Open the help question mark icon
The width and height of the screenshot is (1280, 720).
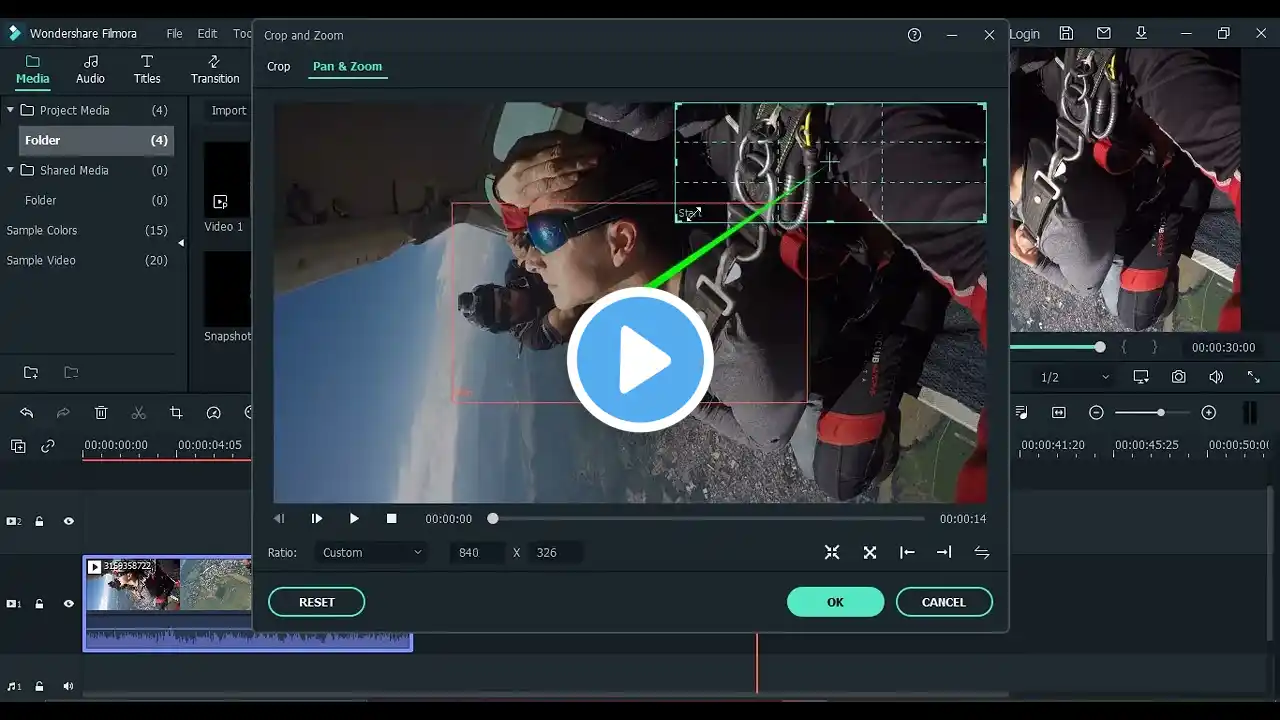pos(914,35)
